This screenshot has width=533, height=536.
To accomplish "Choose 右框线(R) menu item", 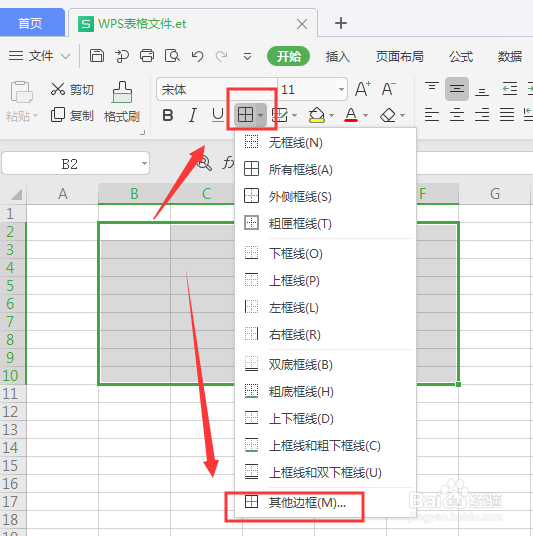I will coord(325,335).
